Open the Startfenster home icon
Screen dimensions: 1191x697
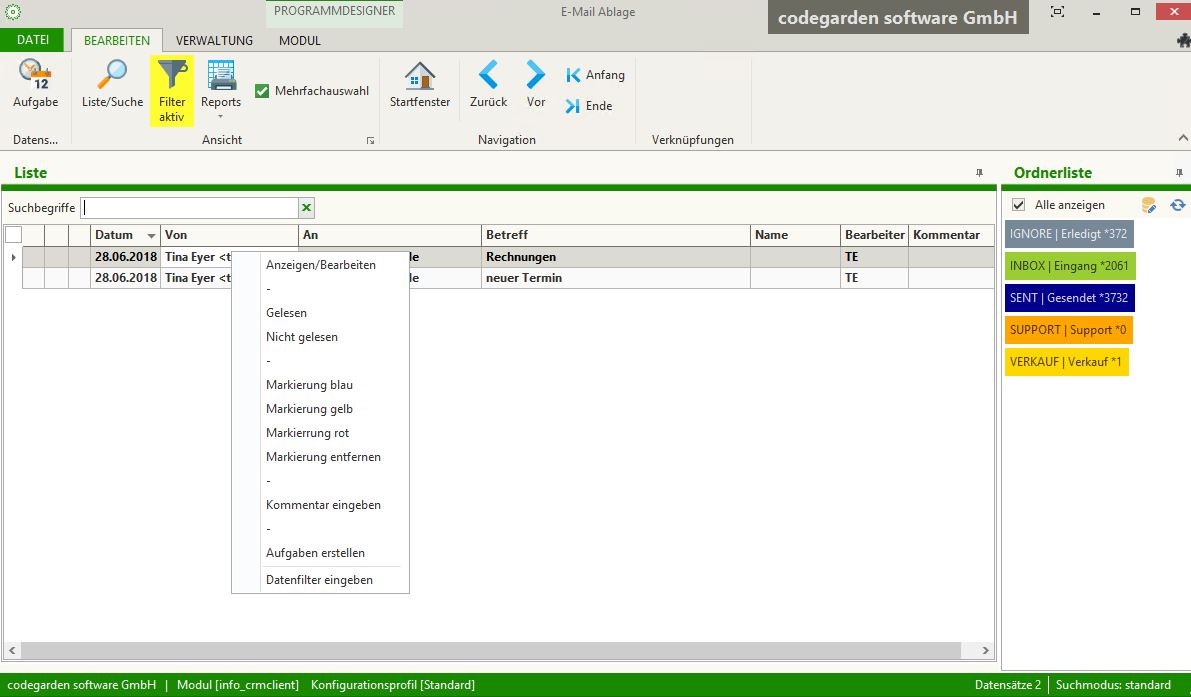click(420, 76)
